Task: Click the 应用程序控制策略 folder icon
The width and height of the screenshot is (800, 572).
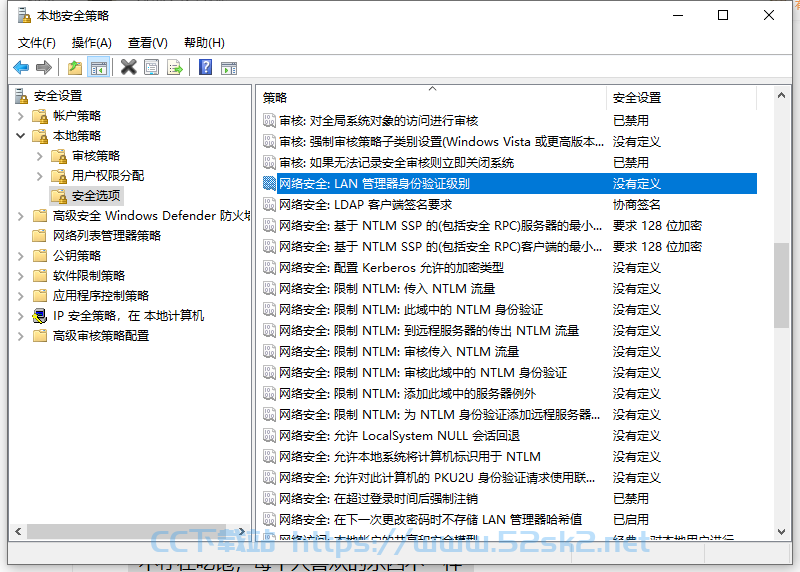Action: (40, 295)
